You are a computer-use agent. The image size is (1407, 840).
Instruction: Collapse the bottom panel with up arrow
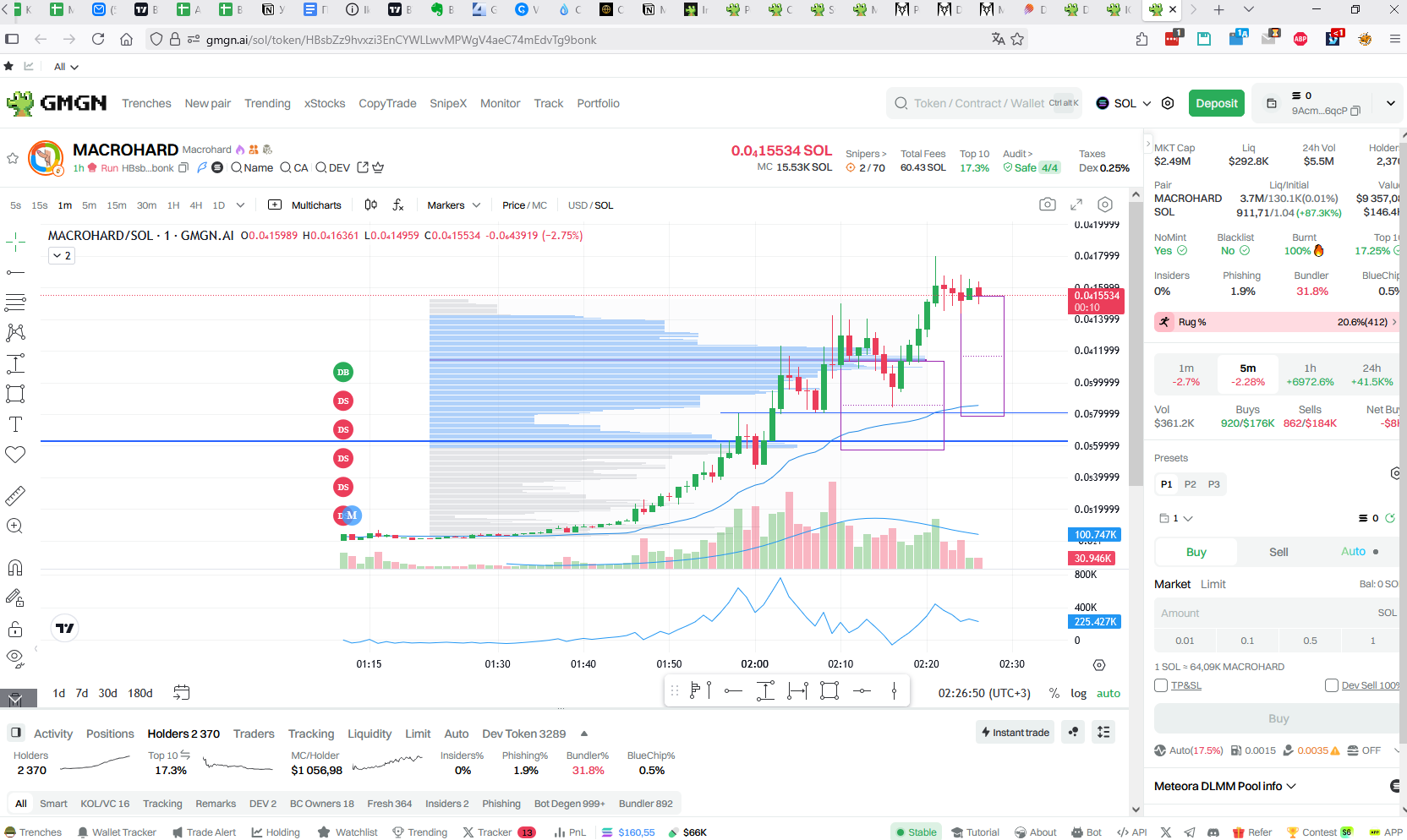(583, 734)
